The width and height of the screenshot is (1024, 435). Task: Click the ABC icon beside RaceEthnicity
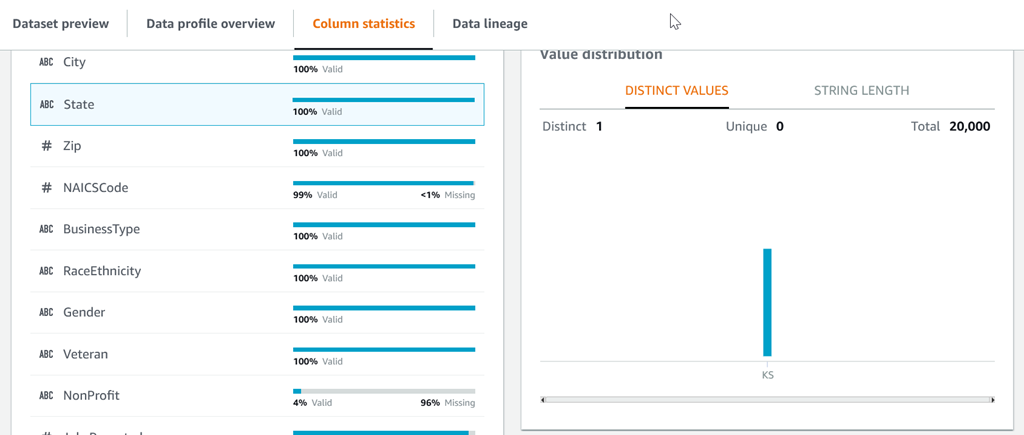[x=46, y=271]
